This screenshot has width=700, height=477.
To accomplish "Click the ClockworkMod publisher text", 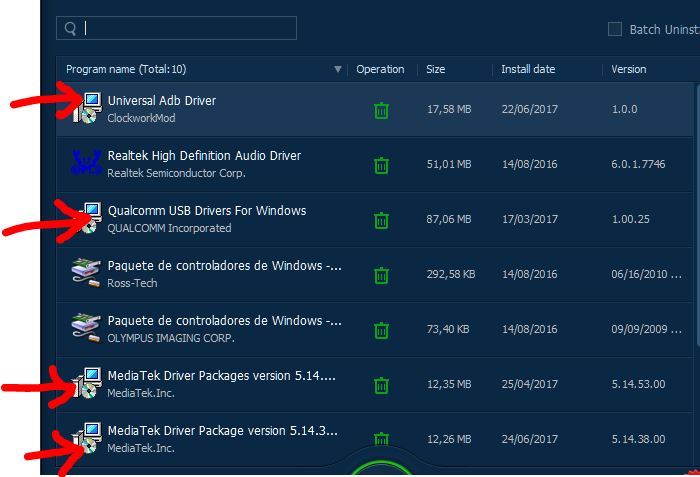I will coord(141,118).
